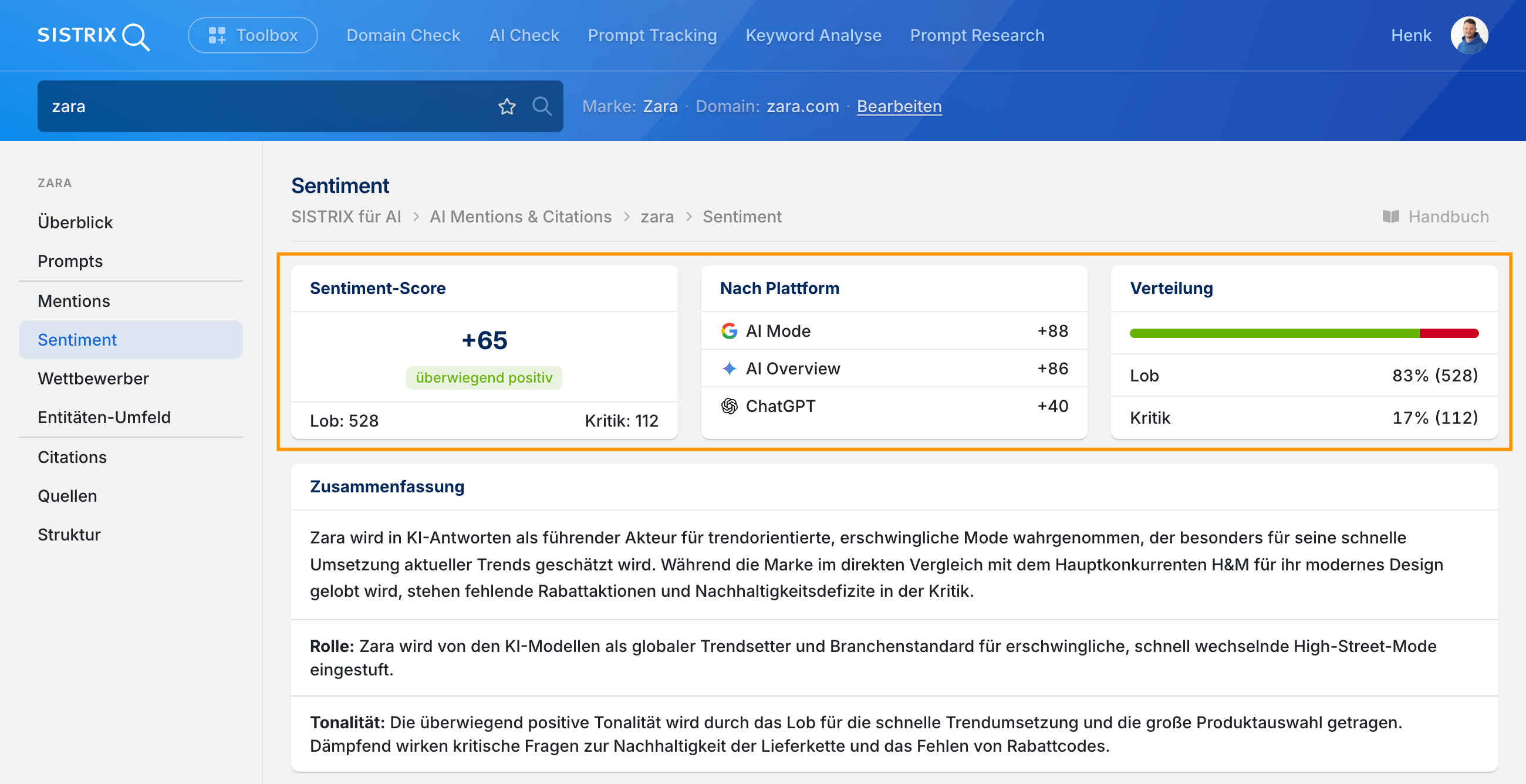Image resolution: width=1526 pixels, height=784 pixels.
Task: Click the Sentiment-Score card heading
Action: 378,288
